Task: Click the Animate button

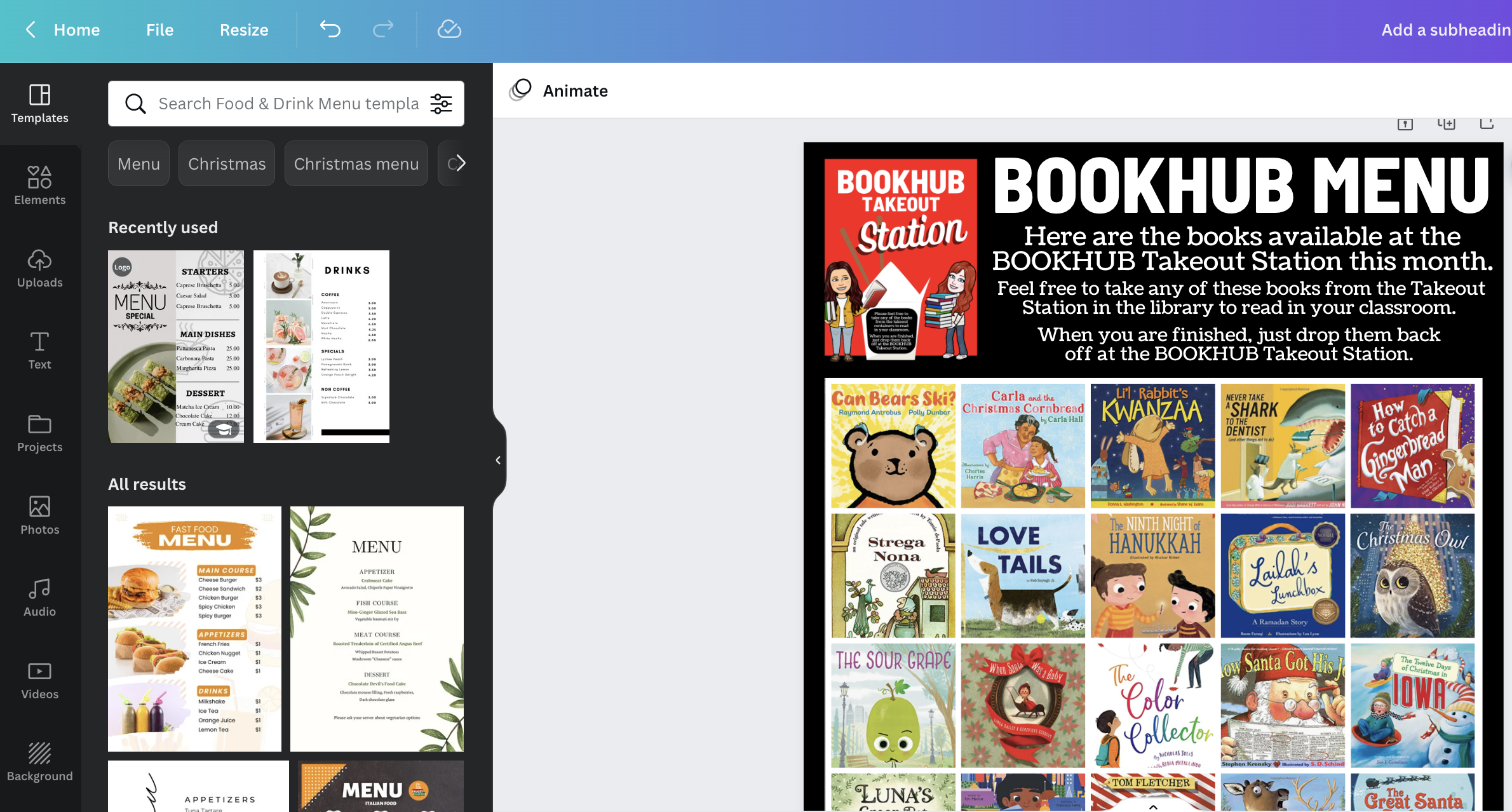Action: (x=559, y=91)
